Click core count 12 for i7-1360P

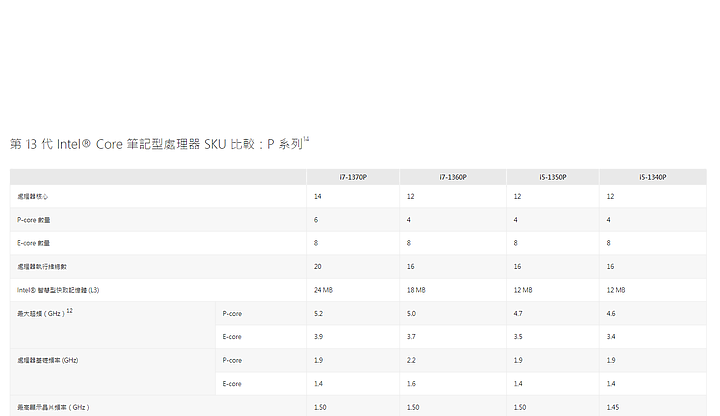(x=411, y=197)
